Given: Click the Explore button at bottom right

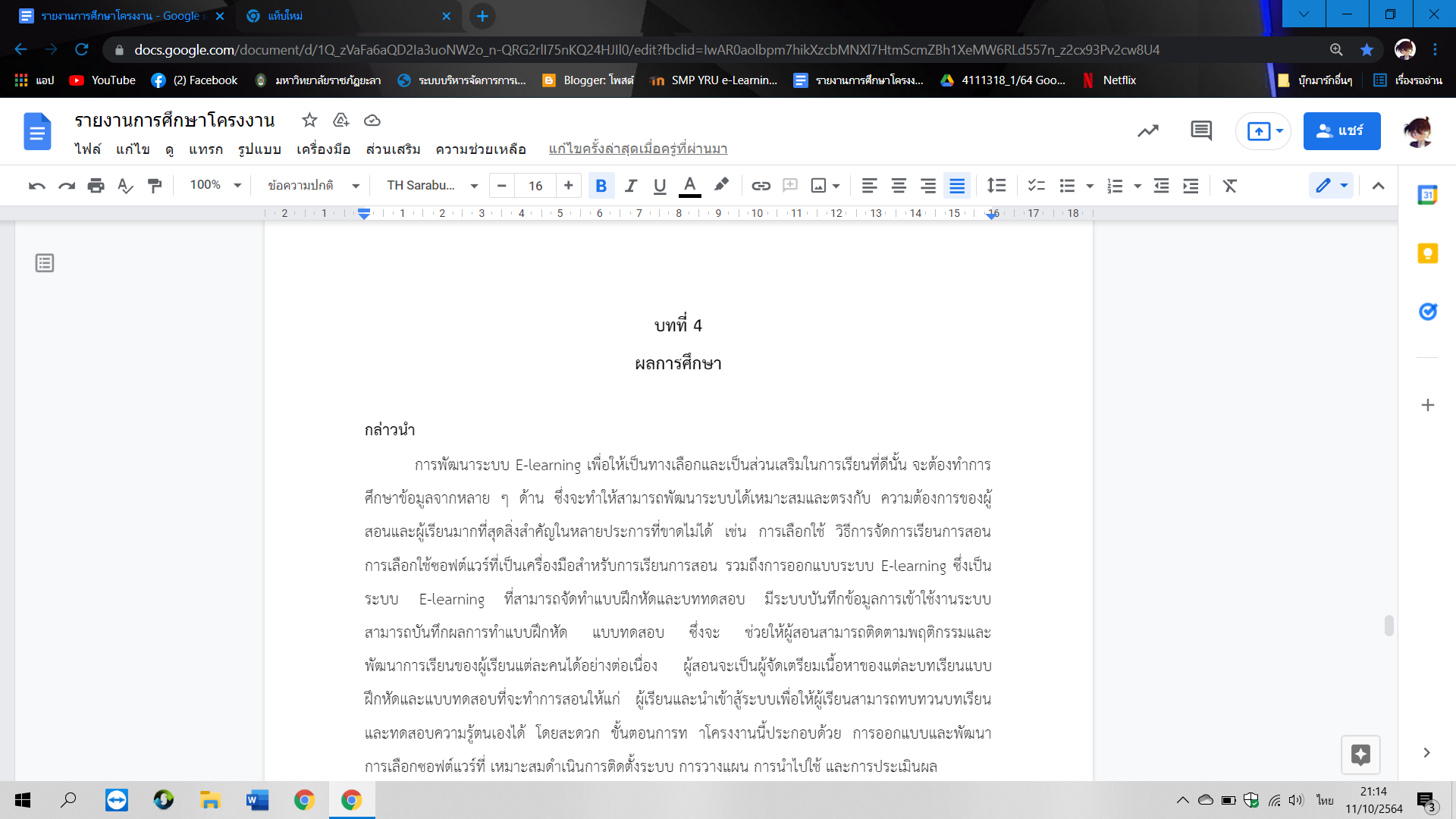Looking at the screenshot, I should point(1360,755).
